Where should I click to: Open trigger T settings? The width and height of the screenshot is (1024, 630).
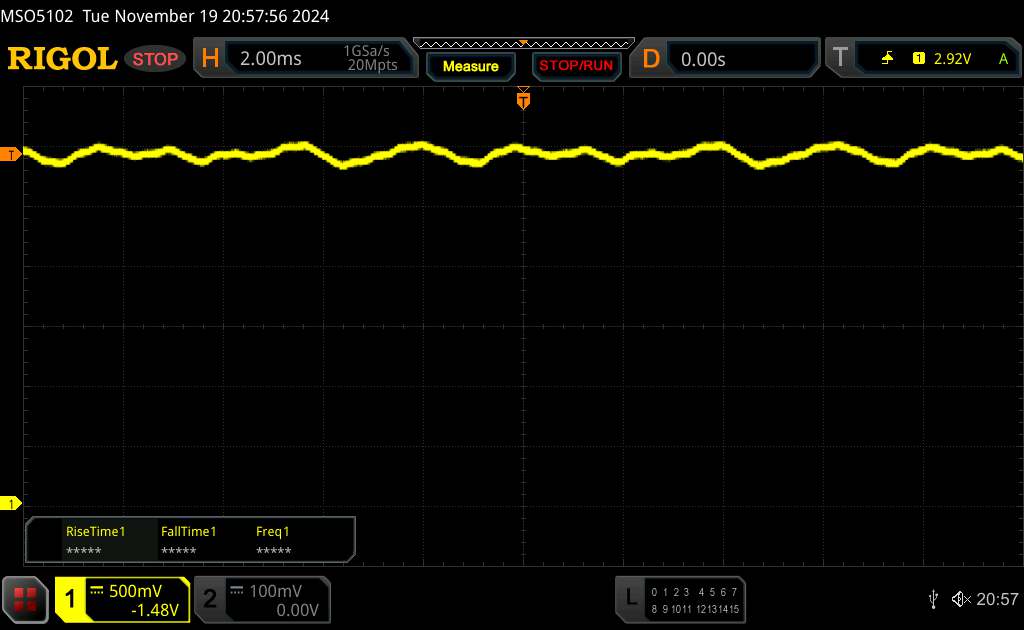(840, 59)
